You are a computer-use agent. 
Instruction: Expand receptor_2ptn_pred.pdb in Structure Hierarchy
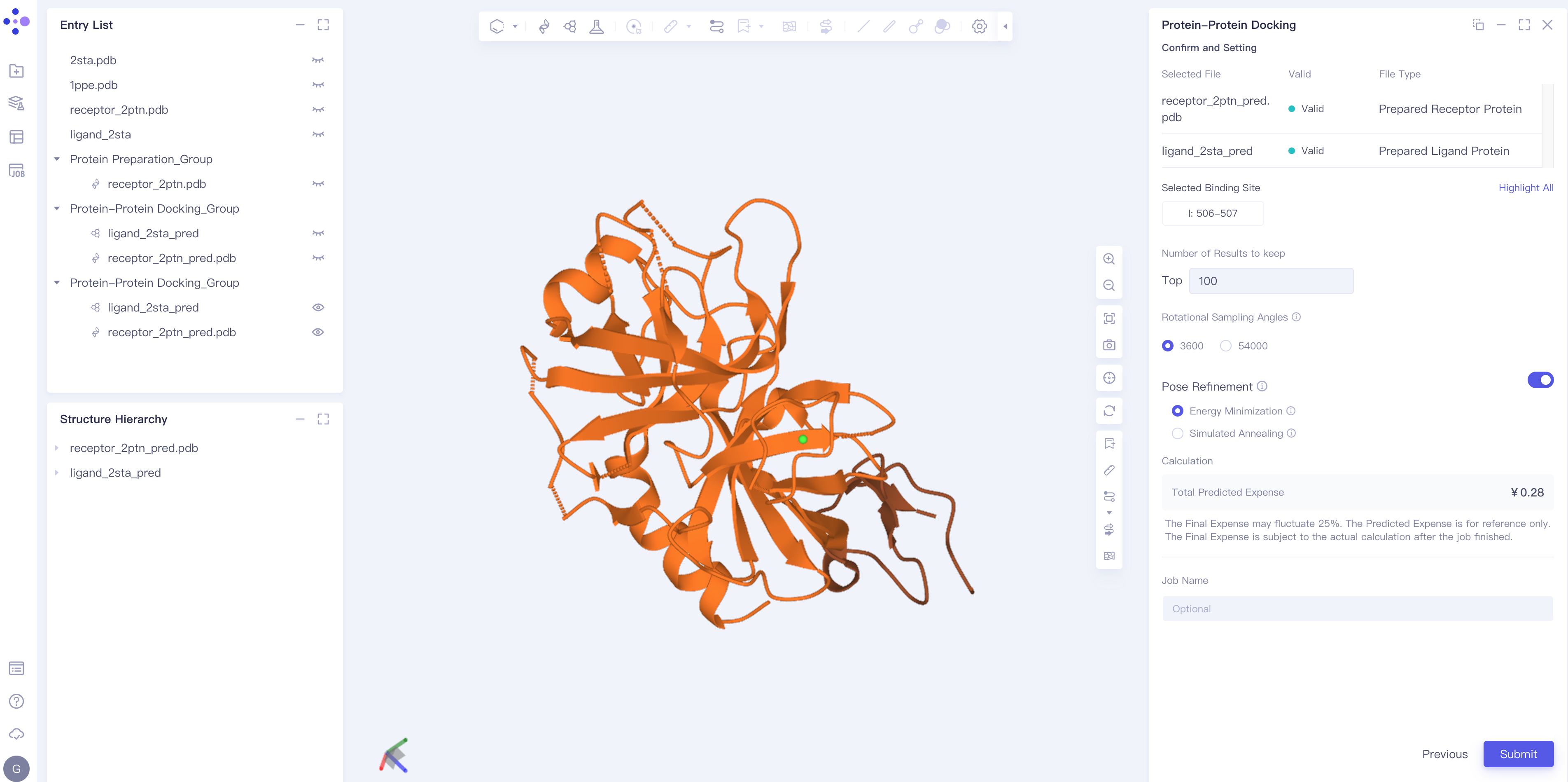57,448
